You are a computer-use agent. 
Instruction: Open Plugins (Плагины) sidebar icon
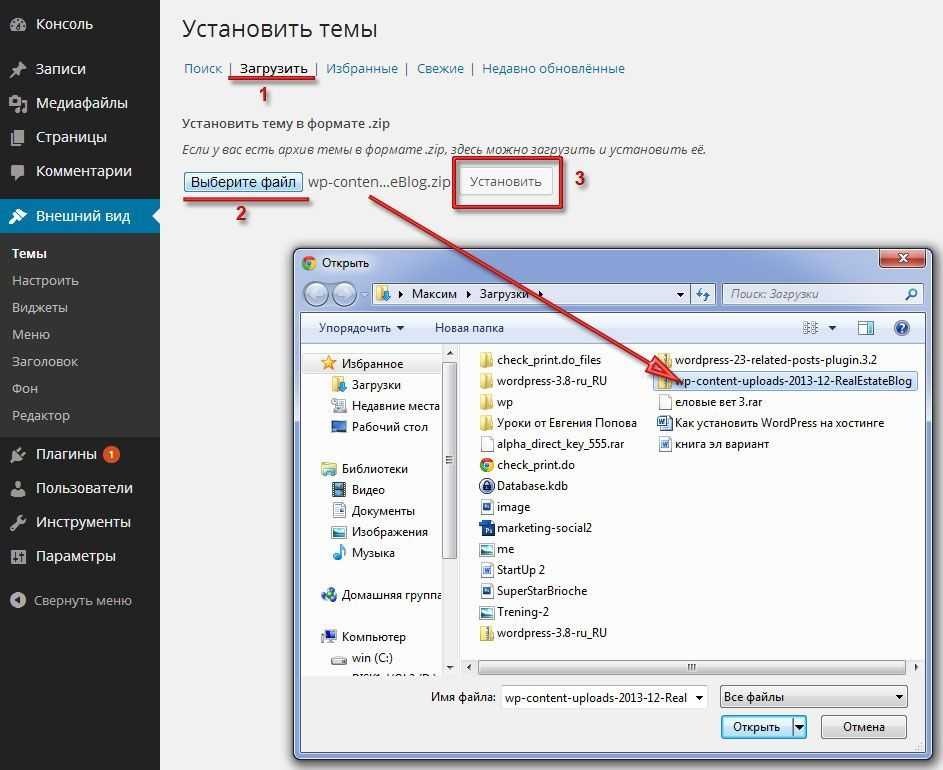pos(17,455)
